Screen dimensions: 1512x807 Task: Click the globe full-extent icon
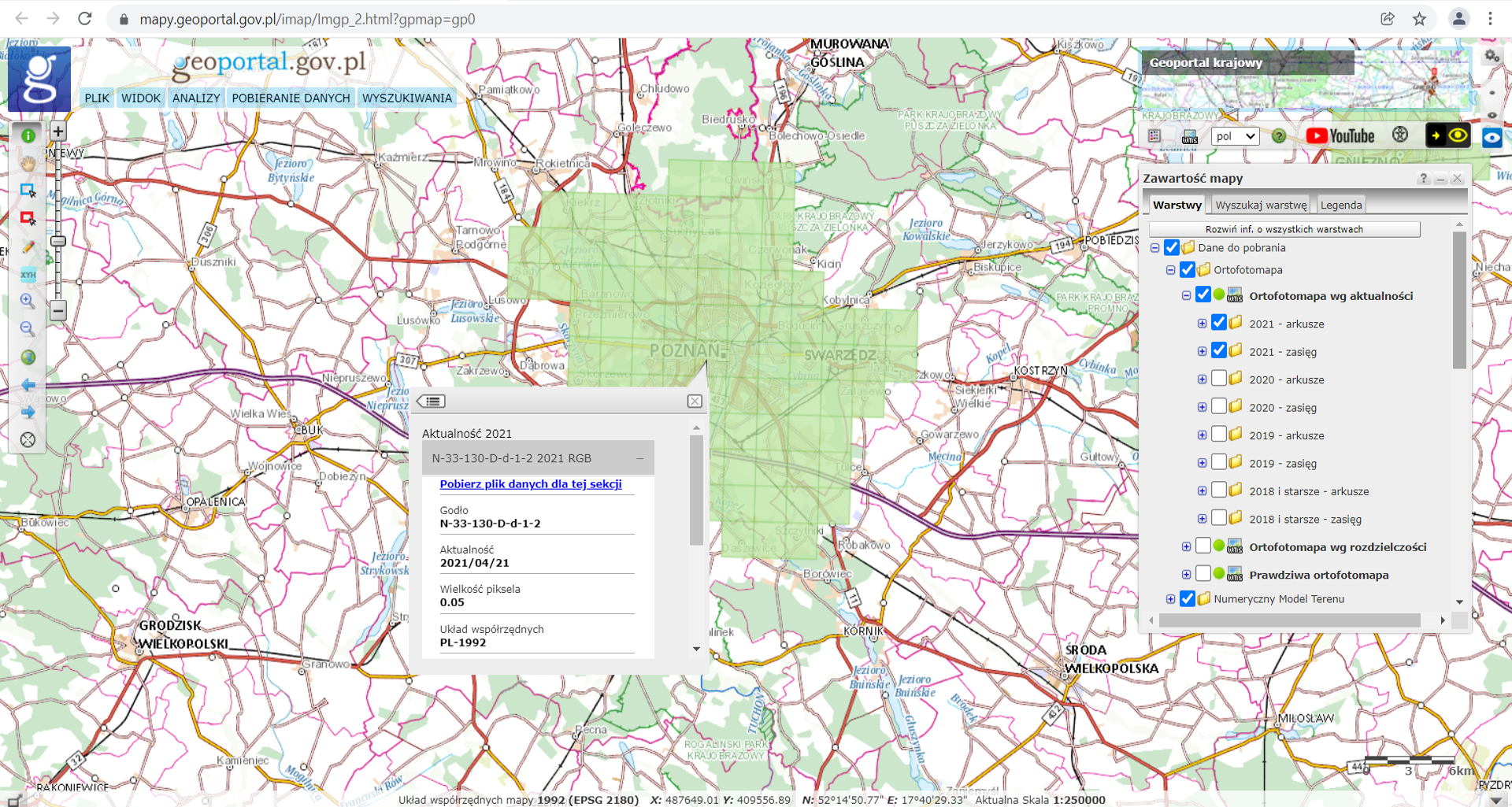pyautogui.click(x=28, y=357)
